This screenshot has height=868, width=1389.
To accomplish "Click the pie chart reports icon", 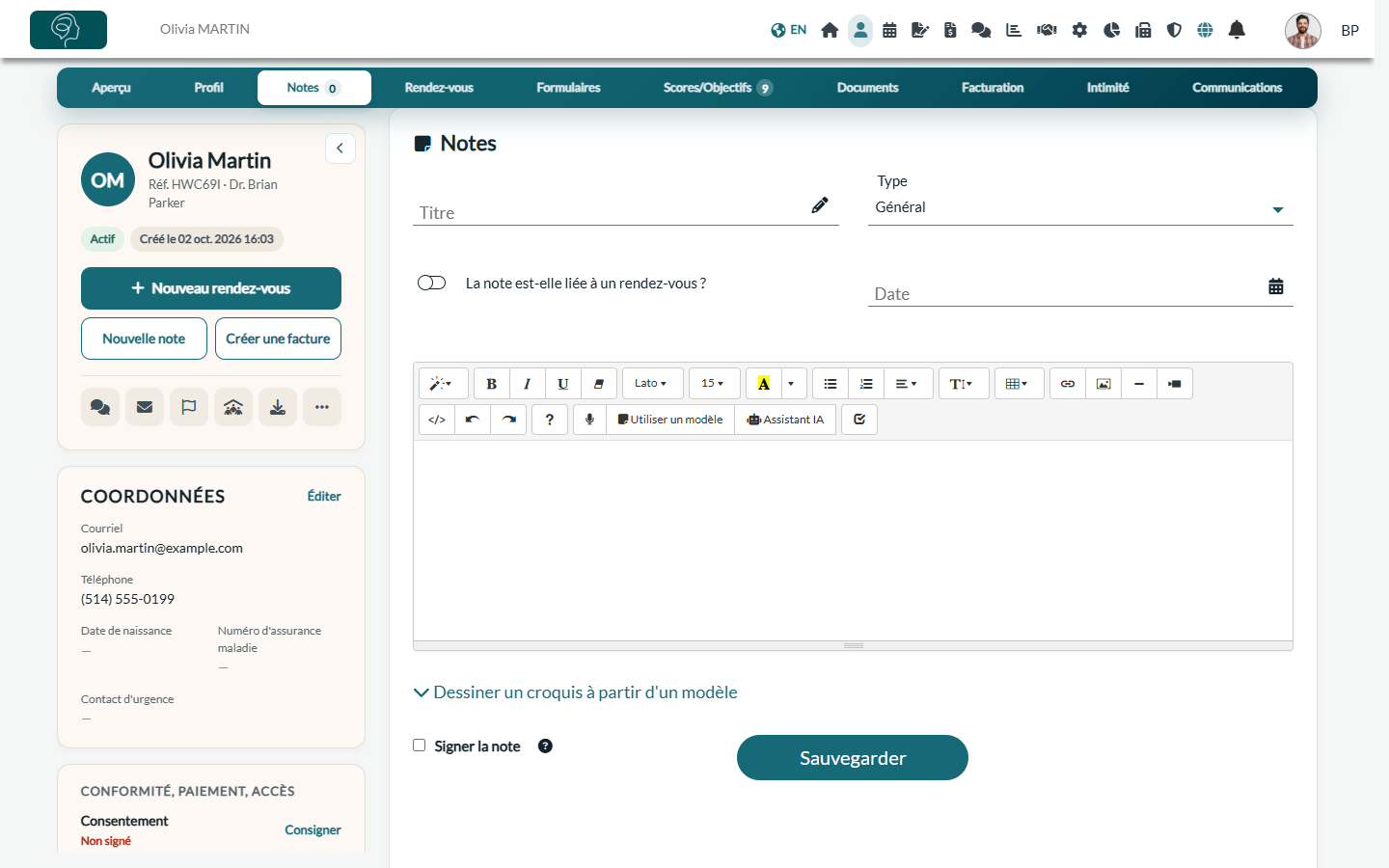I will click(x=1111, y=30).
